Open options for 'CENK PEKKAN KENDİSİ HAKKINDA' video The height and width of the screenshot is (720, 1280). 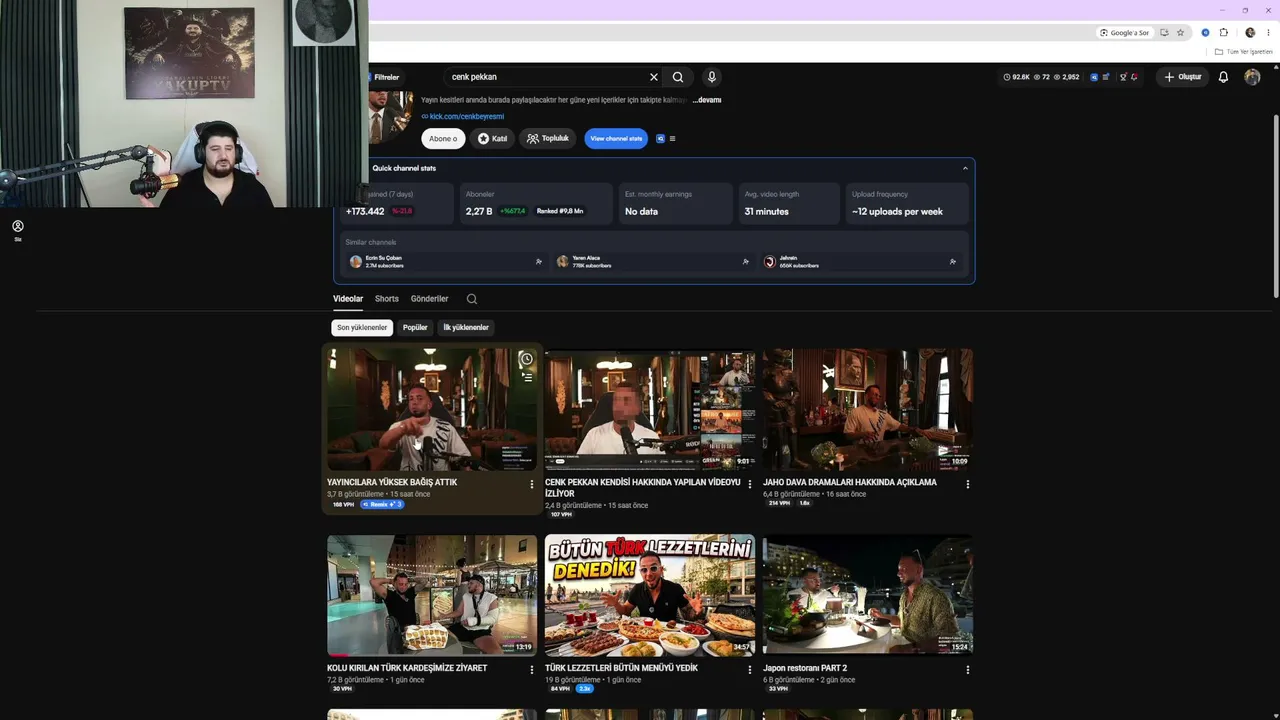[x=750, y=484]
